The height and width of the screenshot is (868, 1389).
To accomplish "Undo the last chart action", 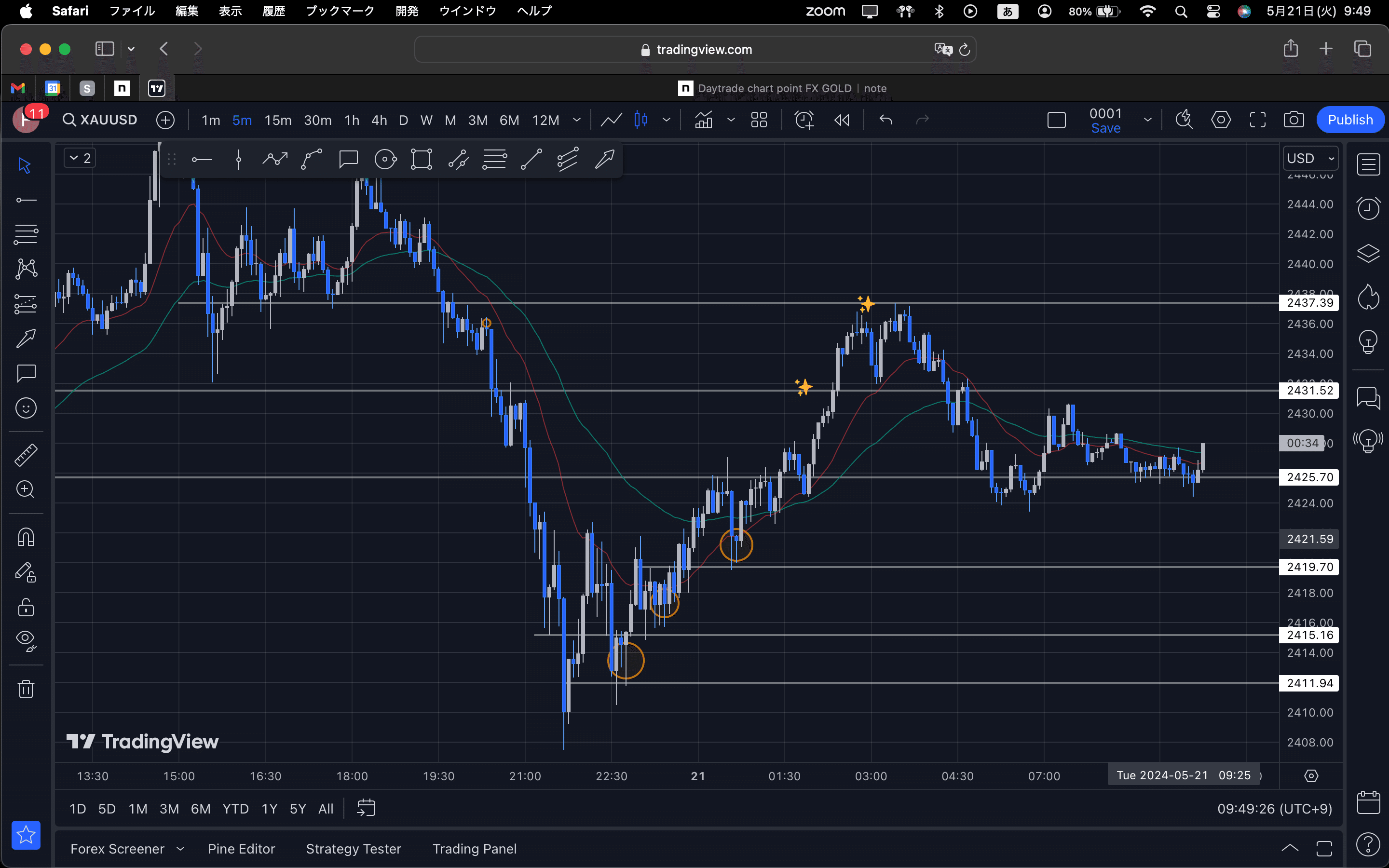I will (885, 120).
